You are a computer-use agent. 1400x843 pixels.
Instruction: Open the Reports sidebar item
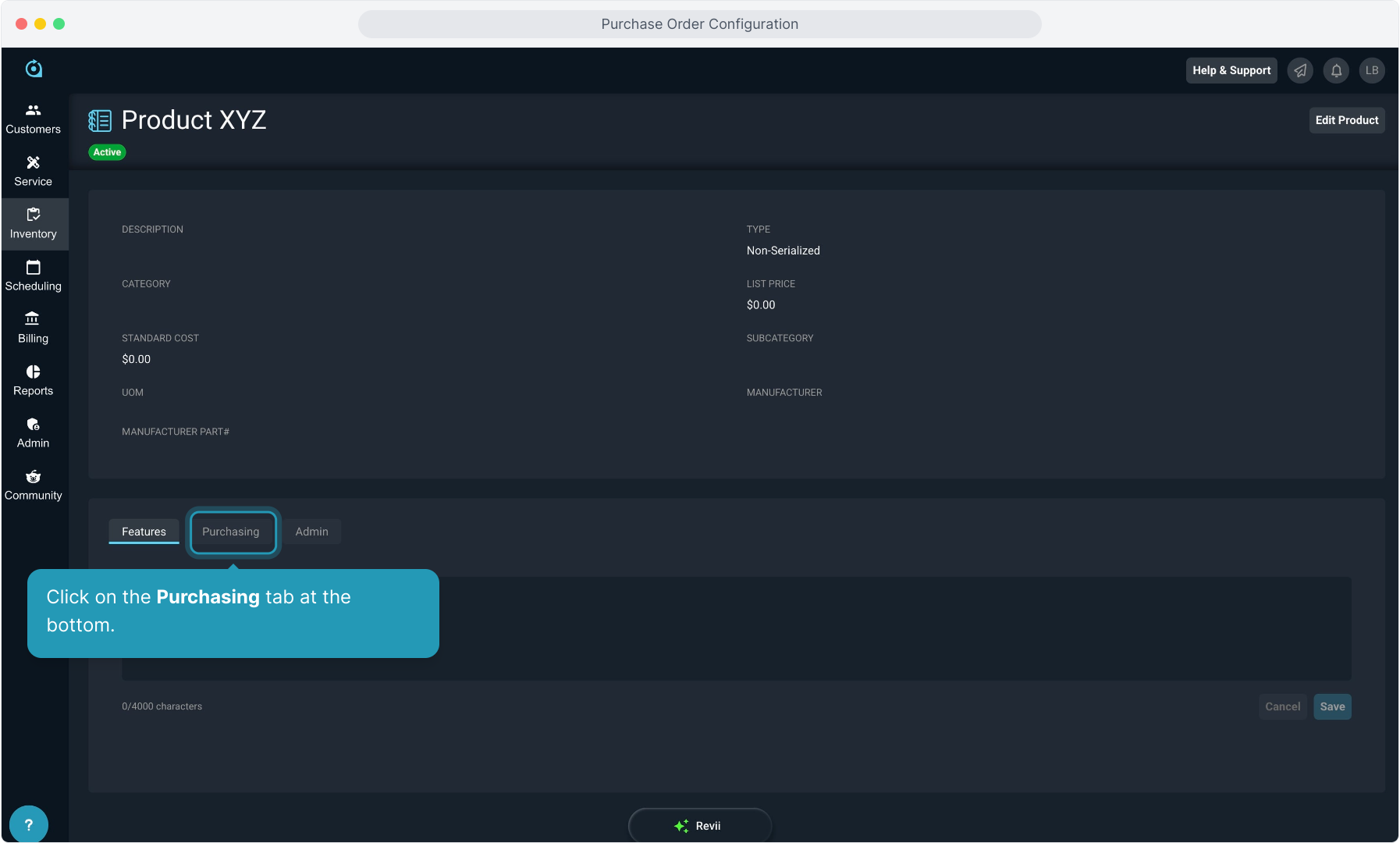coord(33,380)
